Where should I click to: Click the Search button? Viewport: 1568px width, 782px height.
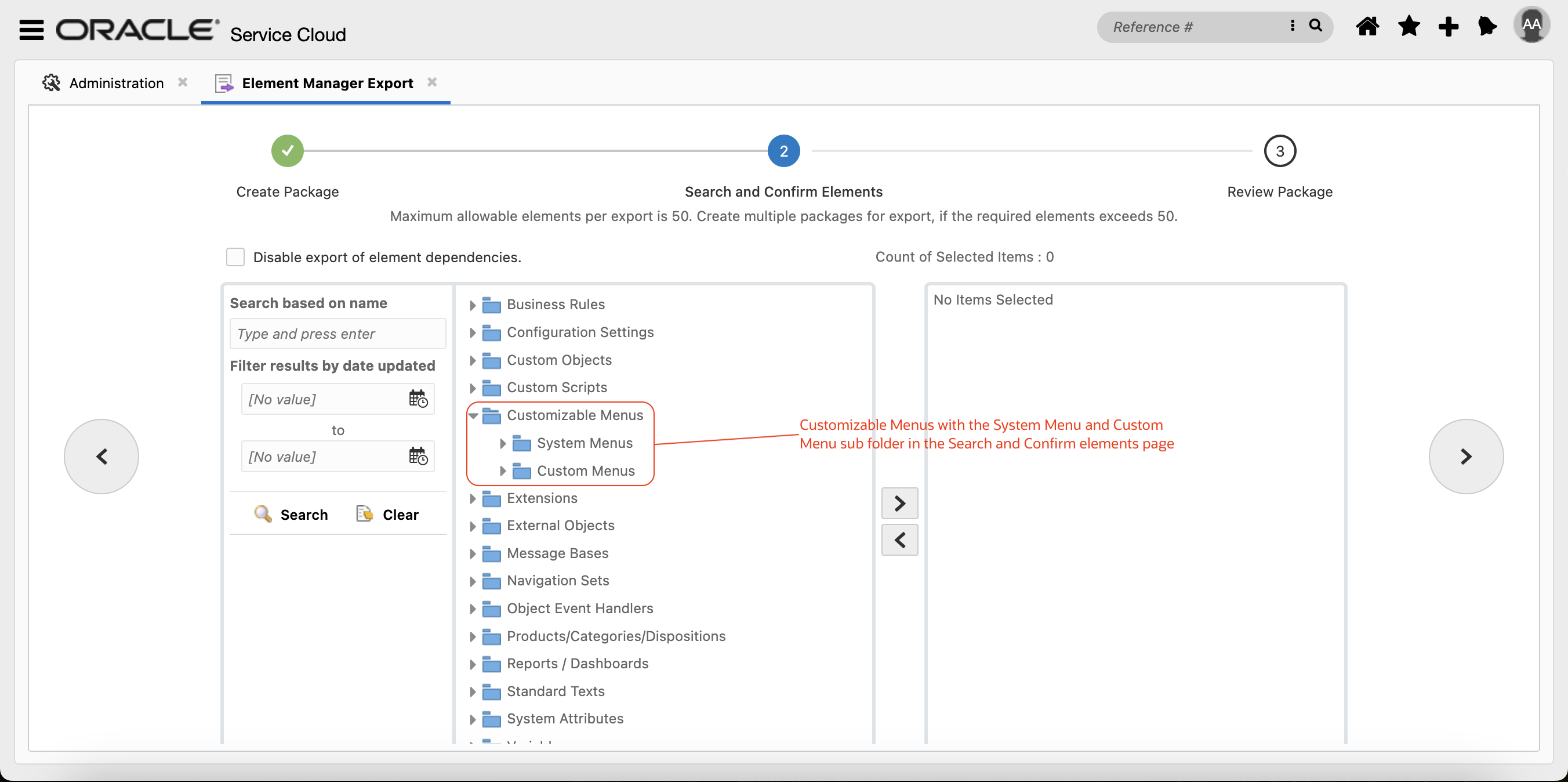click(291, 515)
